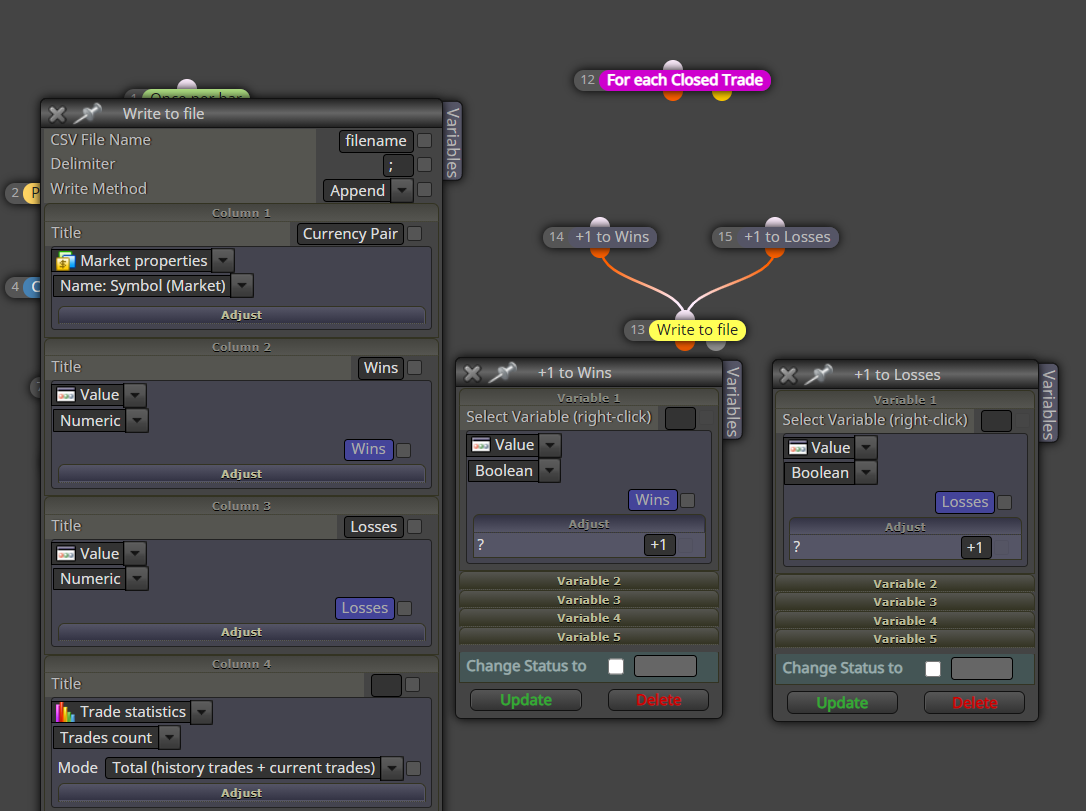Open the Variables tab of +1 to Losses panel
The height and width of the screenshot is (811, 1086).
point(1049,404)
